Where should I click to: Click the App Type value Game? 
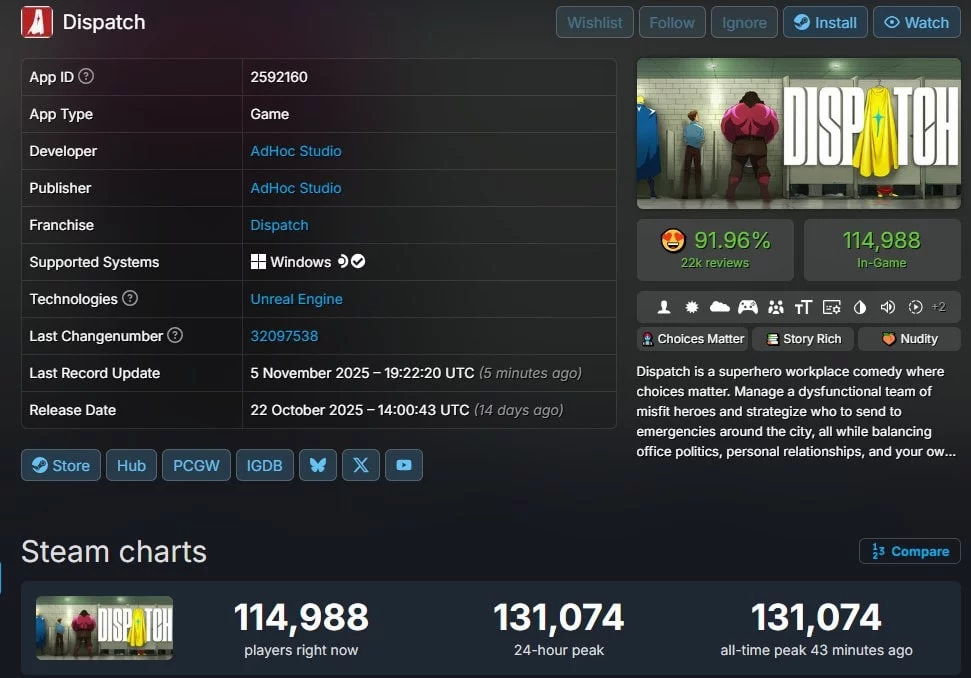269,115
